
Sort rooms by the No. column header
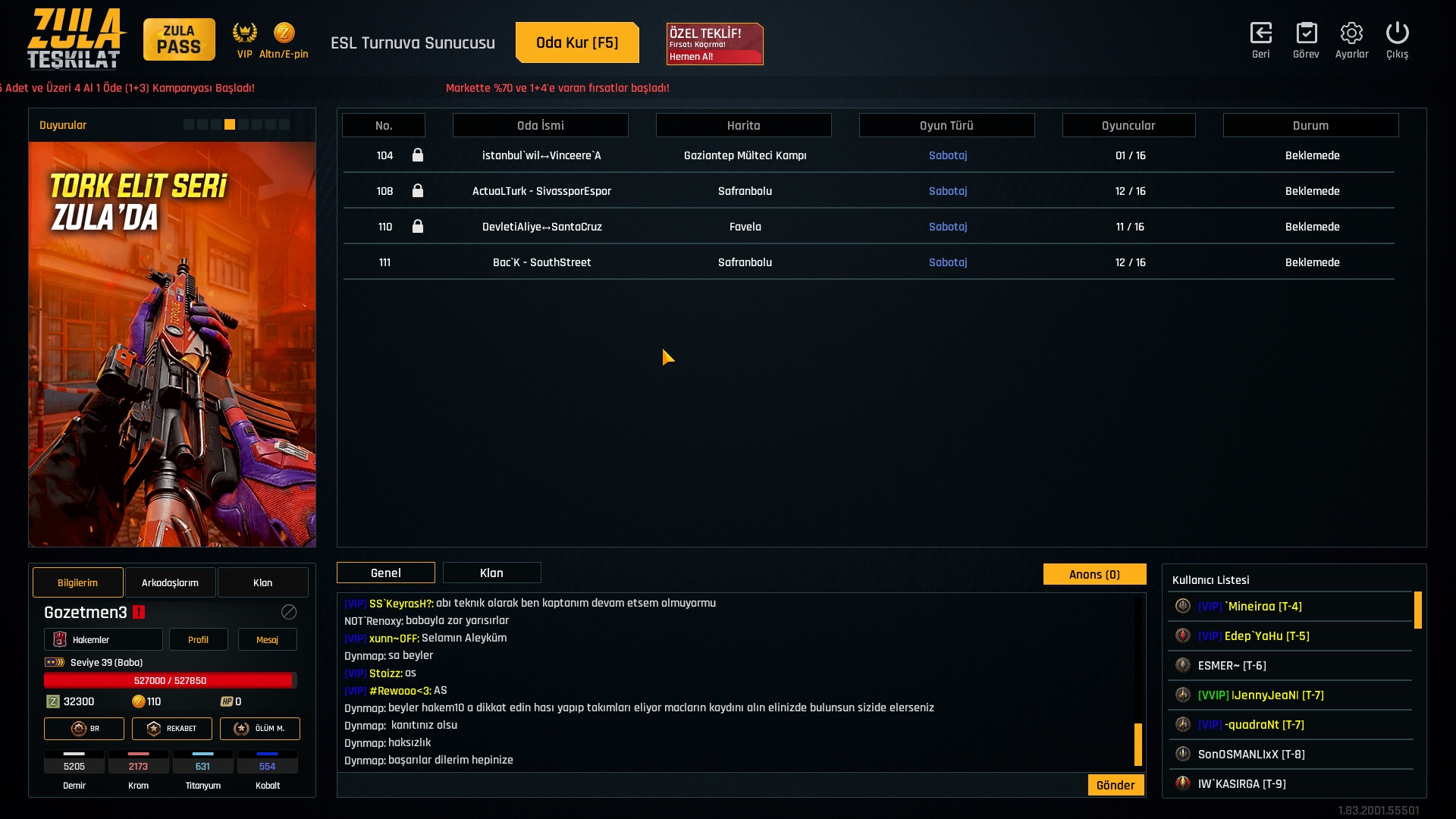[384, 125]
